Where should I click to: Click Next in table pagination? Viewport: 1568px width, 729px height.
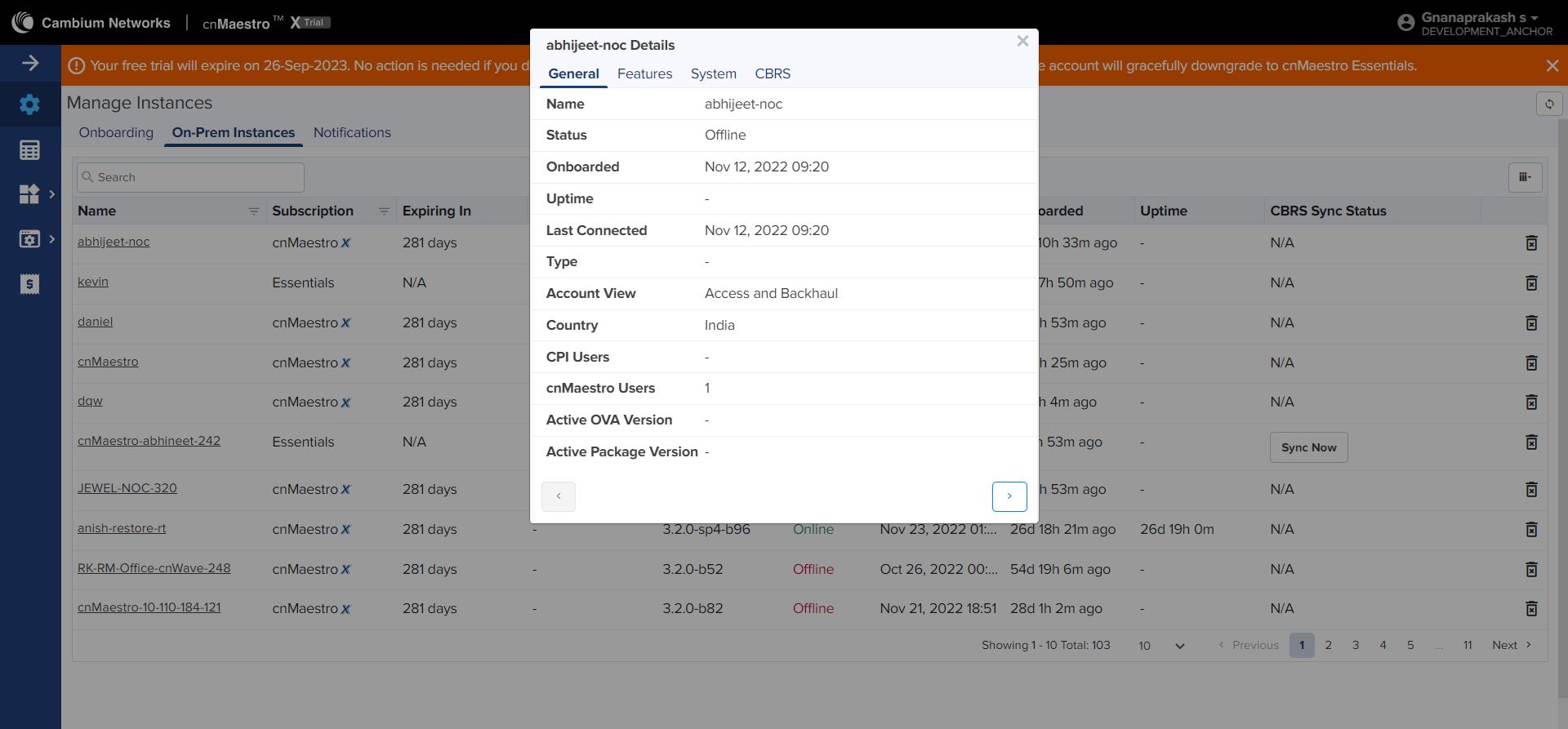point(1512,646)
